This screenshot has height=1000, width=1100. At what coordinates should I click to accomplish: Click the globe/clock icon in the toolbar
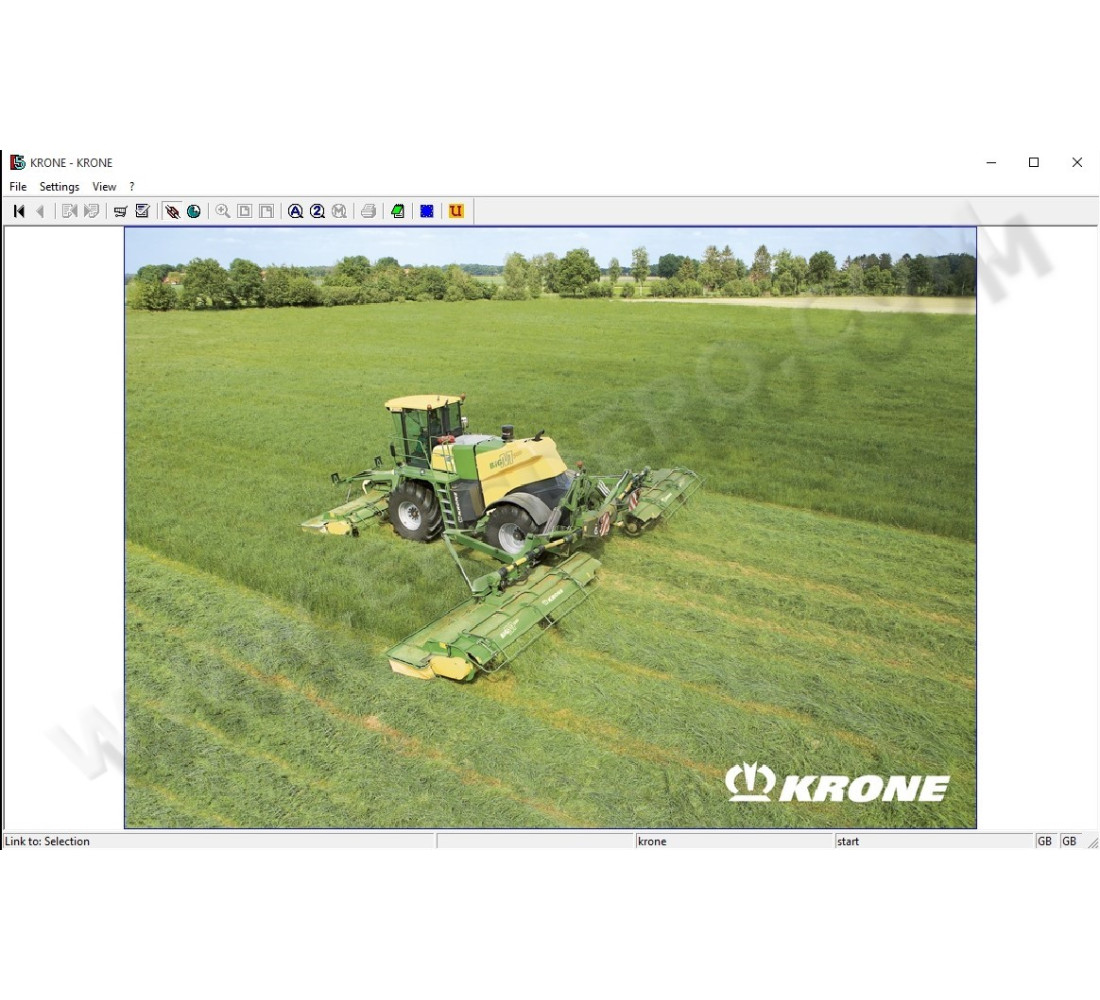point(194,210)
